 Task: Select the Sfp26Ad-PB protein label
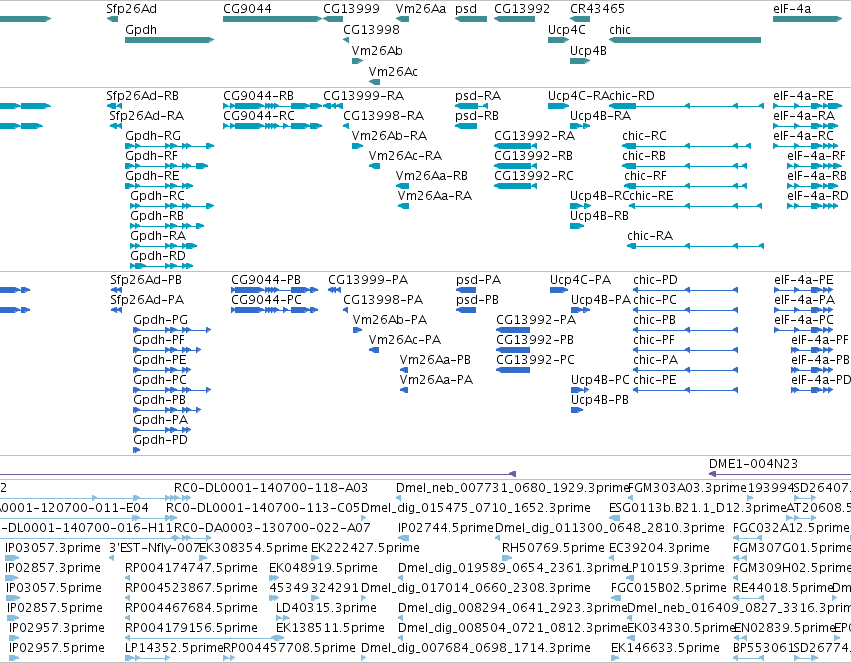tap(145, 280)
